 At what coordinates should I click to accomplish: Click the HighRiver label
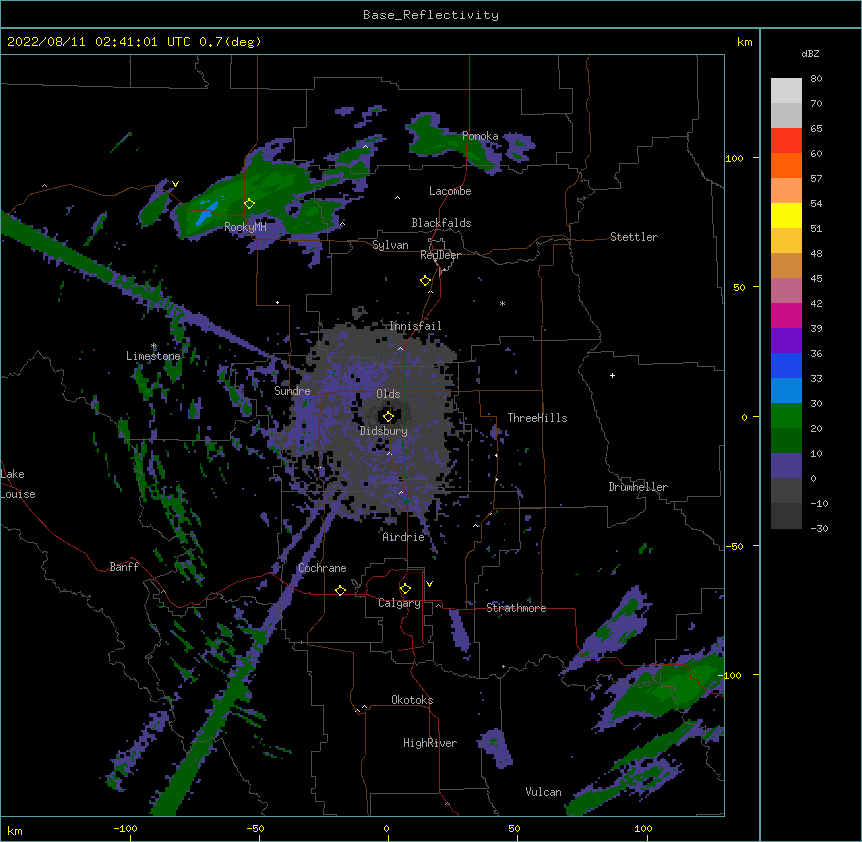coord(430,743)
